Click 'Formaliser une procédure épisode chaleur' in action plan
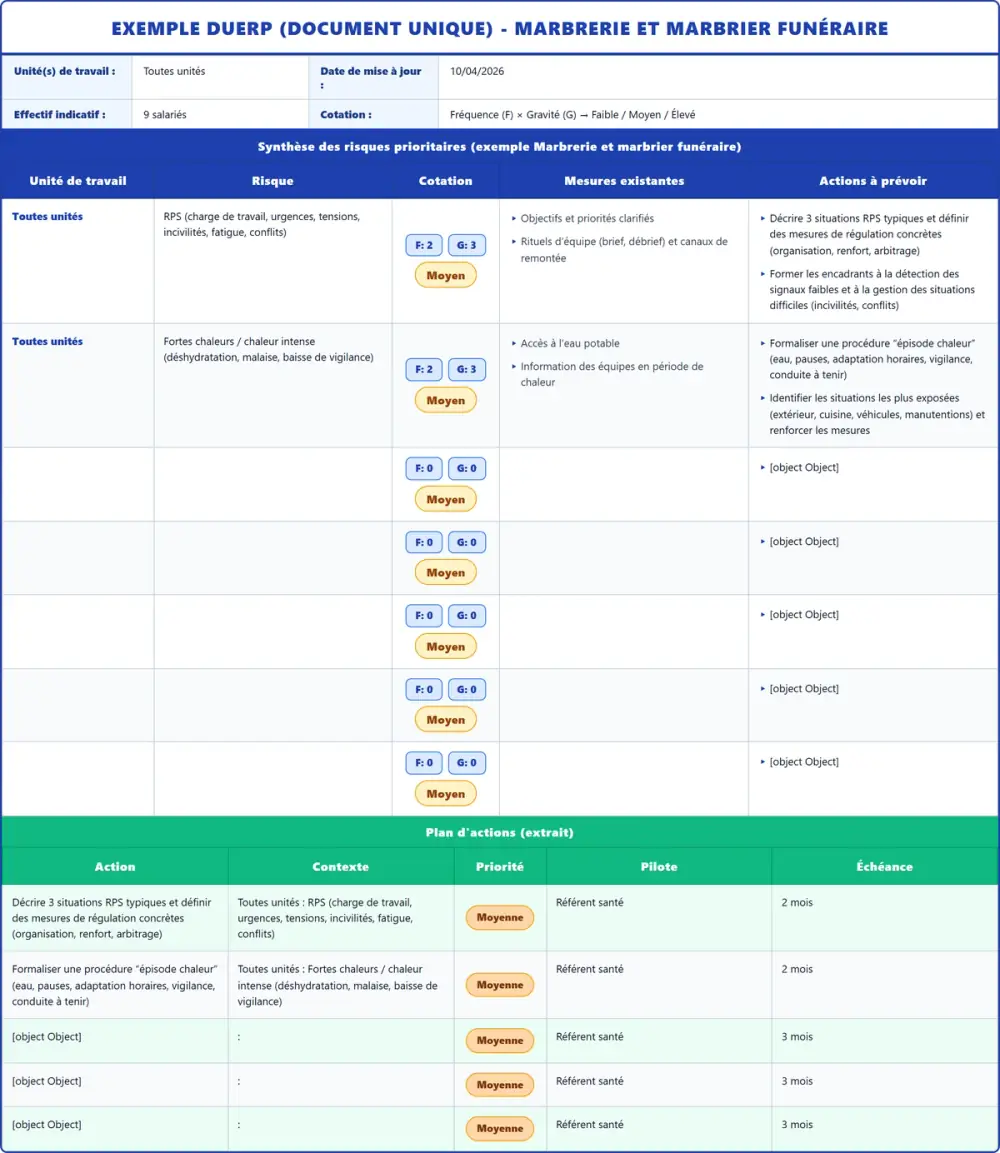 pos(115,985)
